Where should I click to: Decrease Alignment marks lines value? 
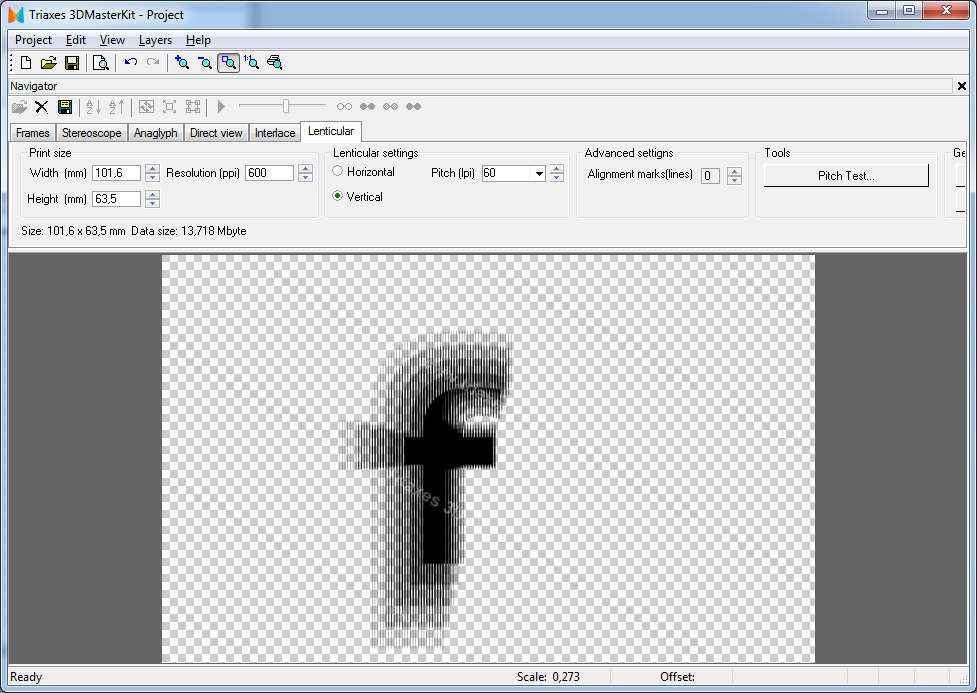[x=735, y=181]
